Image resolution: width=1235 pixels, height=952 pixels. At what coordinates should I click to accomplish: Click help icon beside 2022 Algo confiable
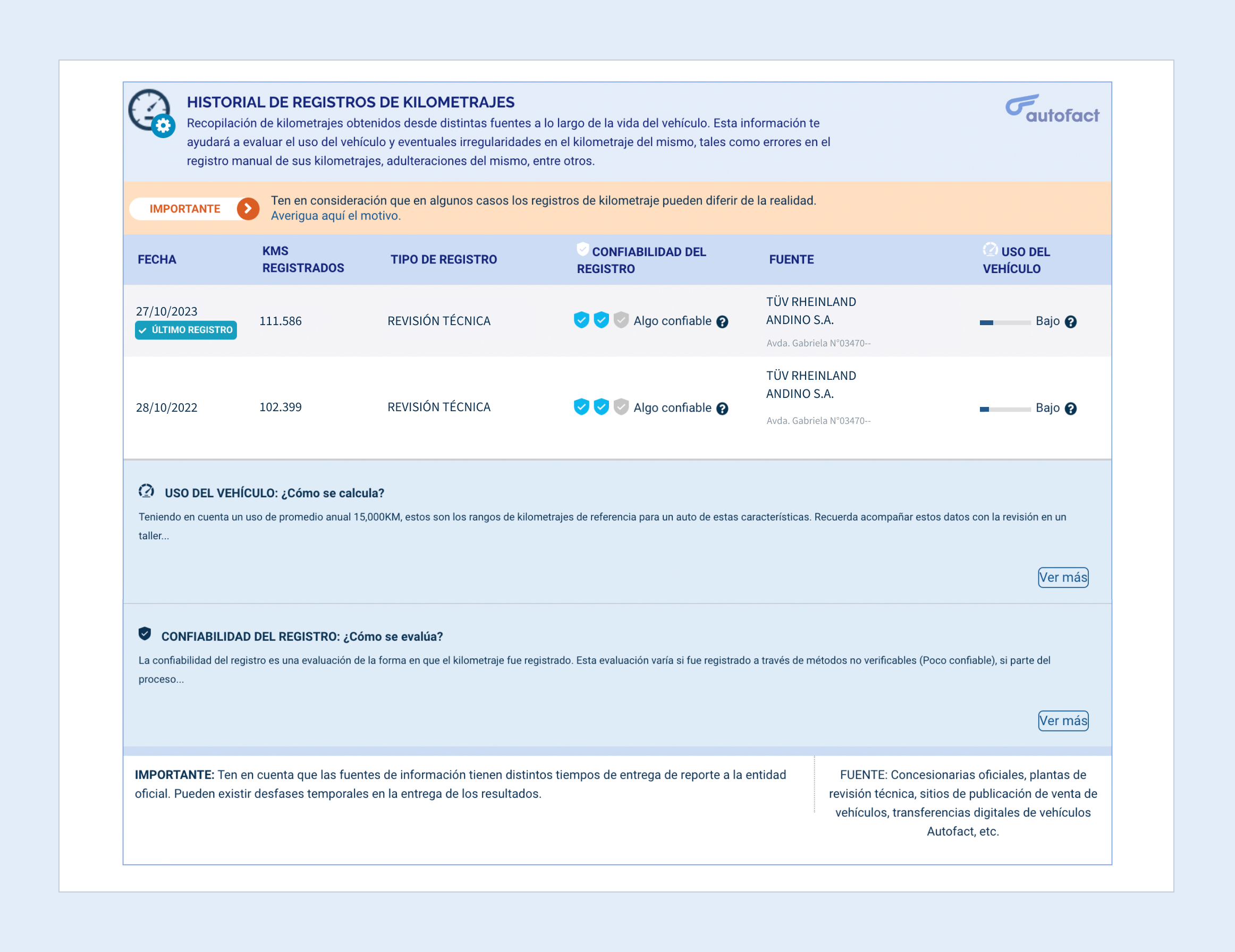click(x=722, y=409)
